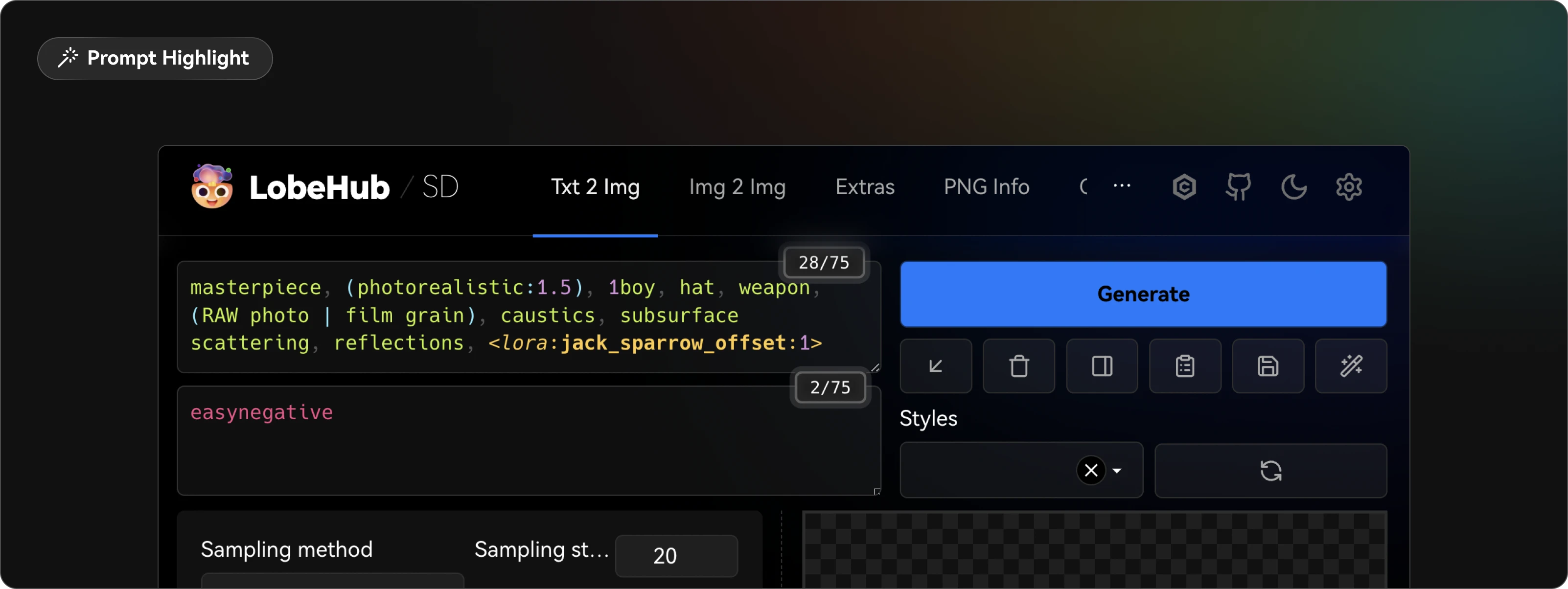The height and width of the screenshot is (589, 1568).
Task: Expand the Styles dropdown arrow
Action: [1117, 470]
